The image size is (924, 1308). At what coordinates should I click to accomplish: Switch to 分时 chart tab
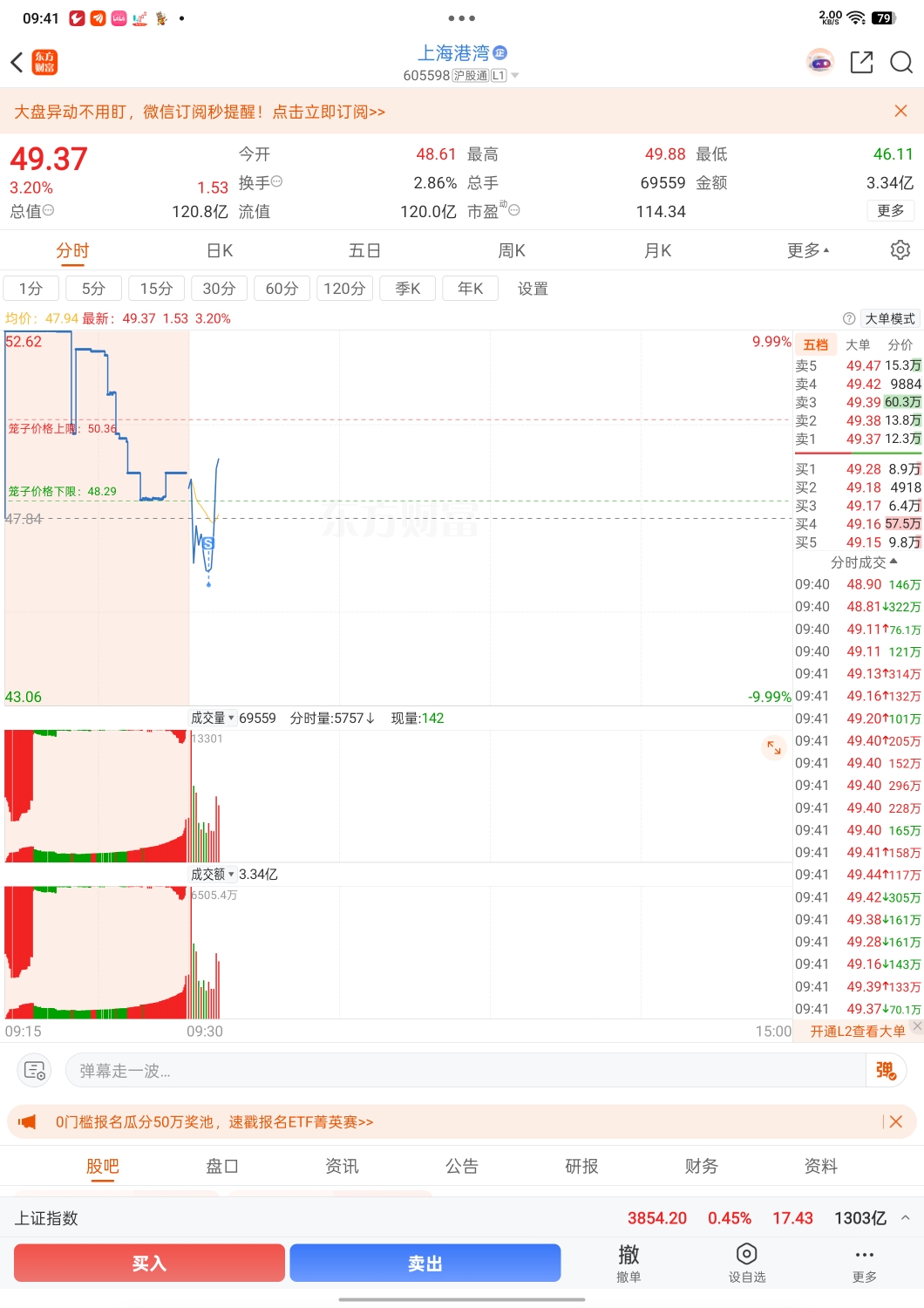(x=72, y=251)
